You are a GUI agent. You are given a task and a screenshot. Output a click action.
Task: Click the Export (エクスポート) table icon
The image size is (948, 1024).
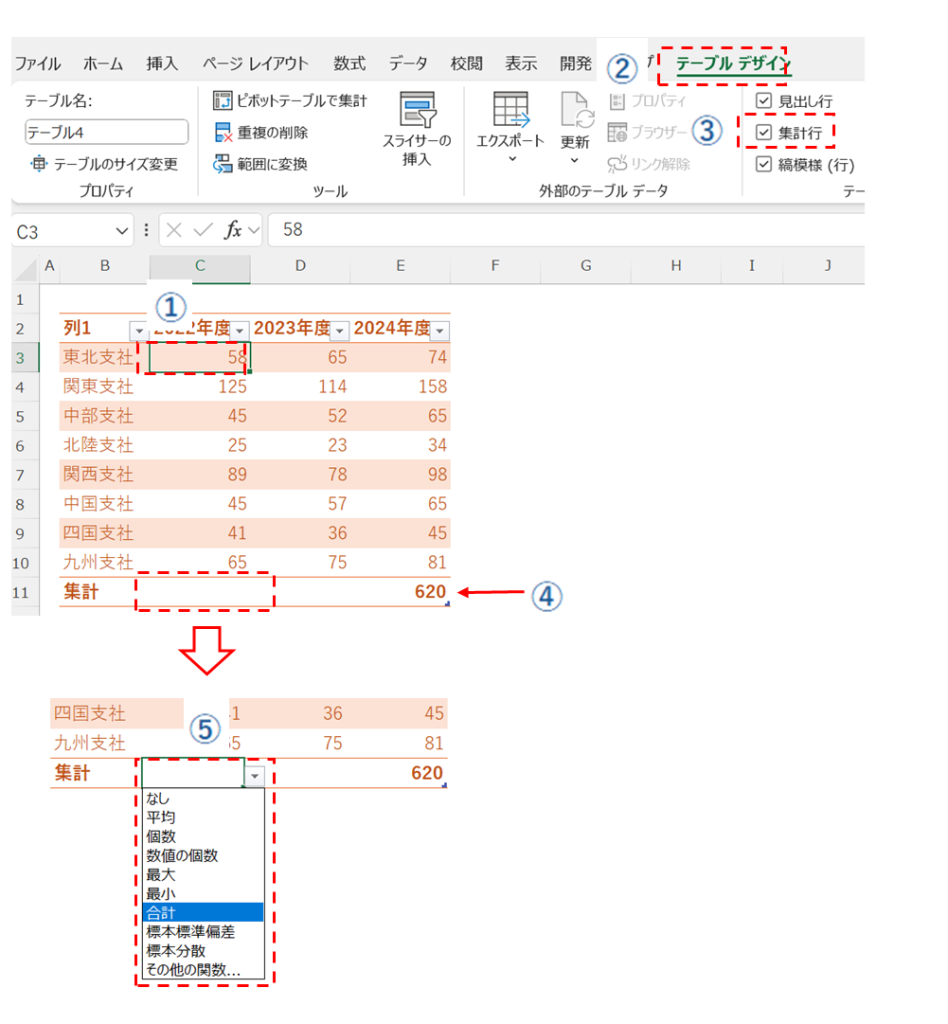[x=511, y=109]
